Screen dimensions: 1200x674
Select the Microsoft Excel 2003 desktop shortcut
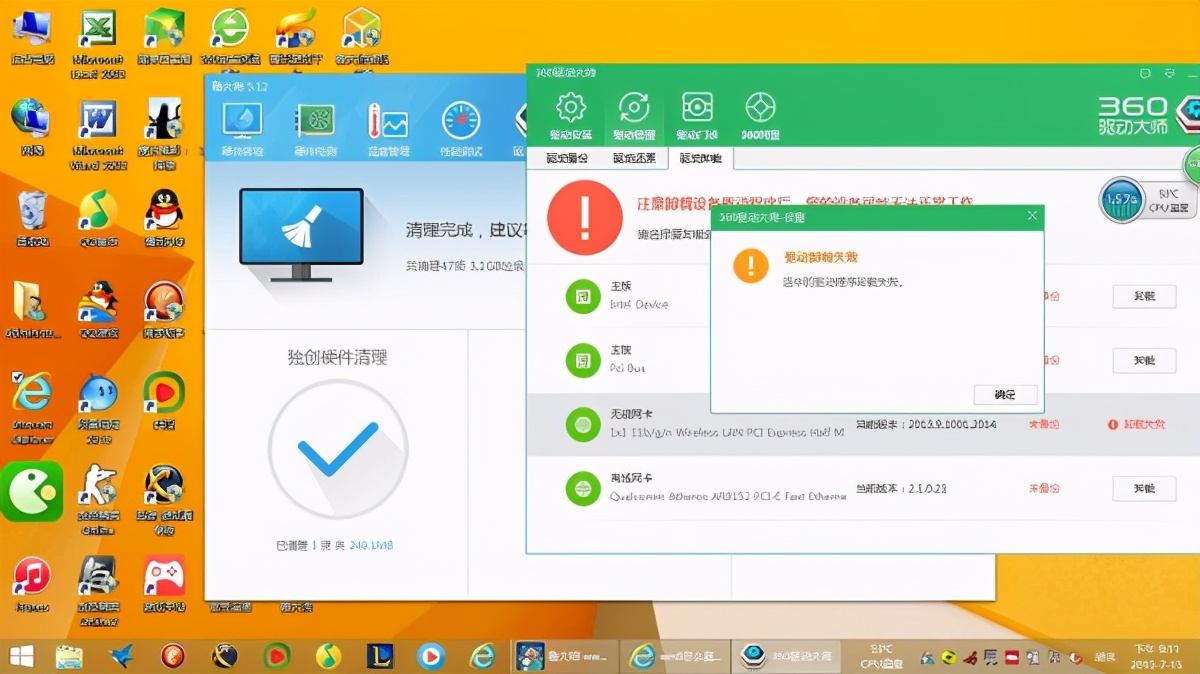tap(98, 43)
